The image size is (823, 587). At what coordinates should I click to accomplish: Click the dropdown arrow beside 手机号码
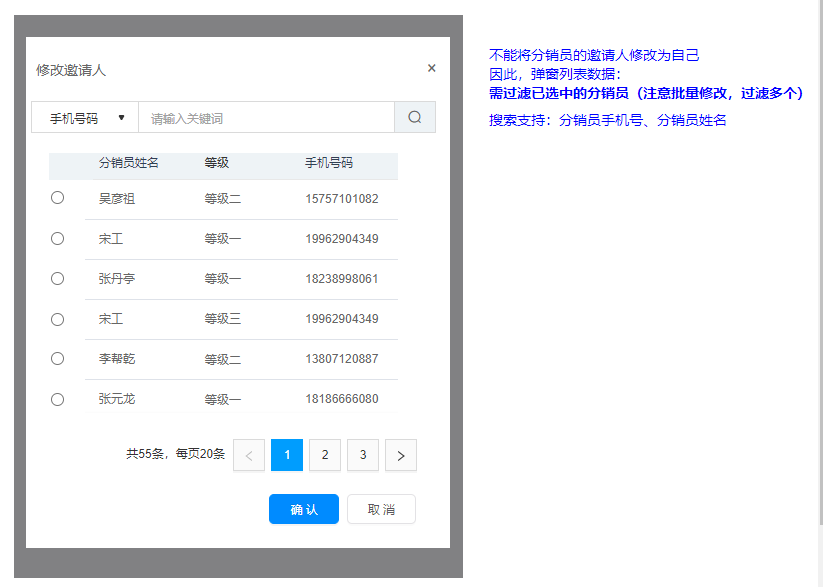point(122,118)
